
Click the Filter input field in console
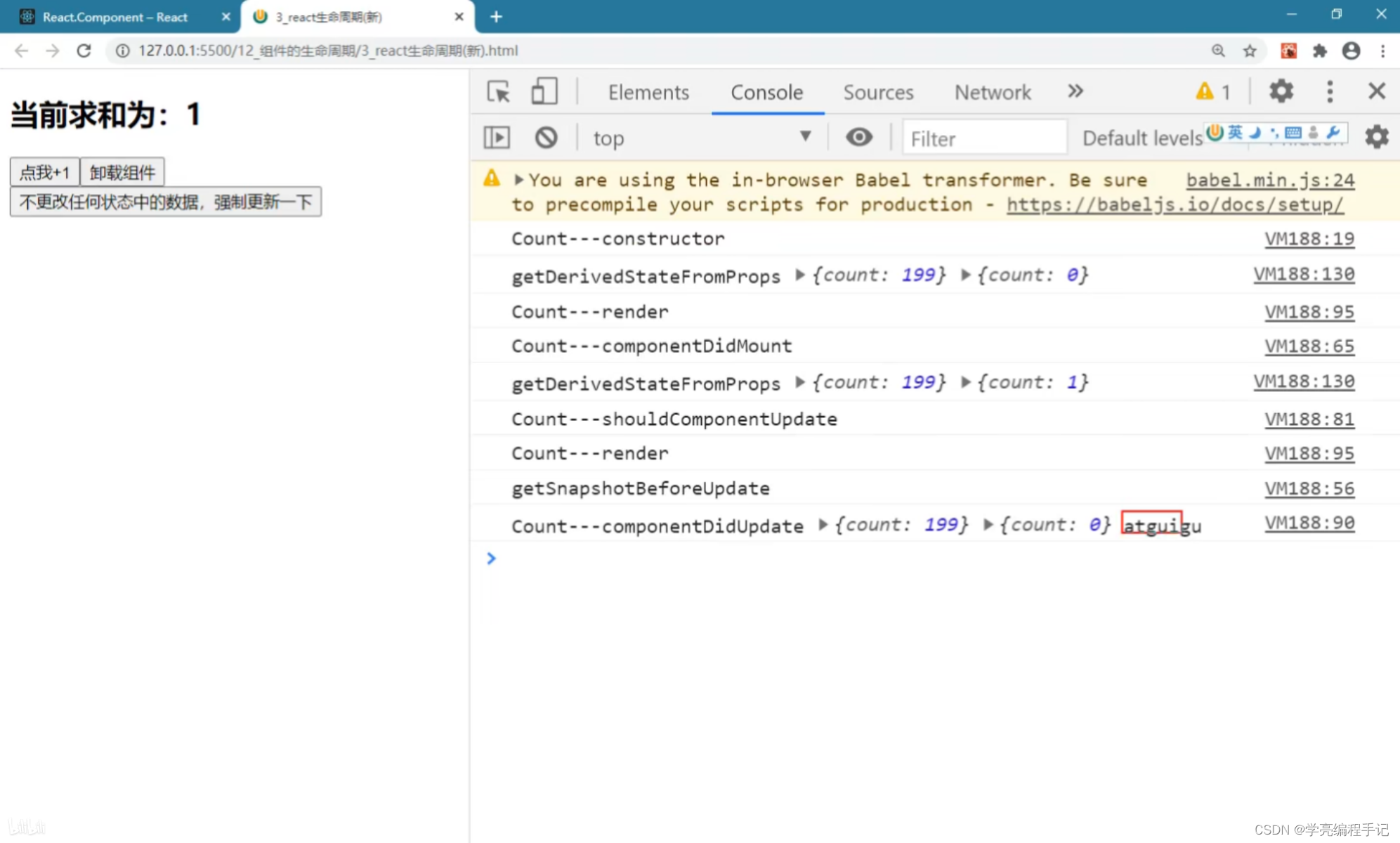[x=984, y=137]
